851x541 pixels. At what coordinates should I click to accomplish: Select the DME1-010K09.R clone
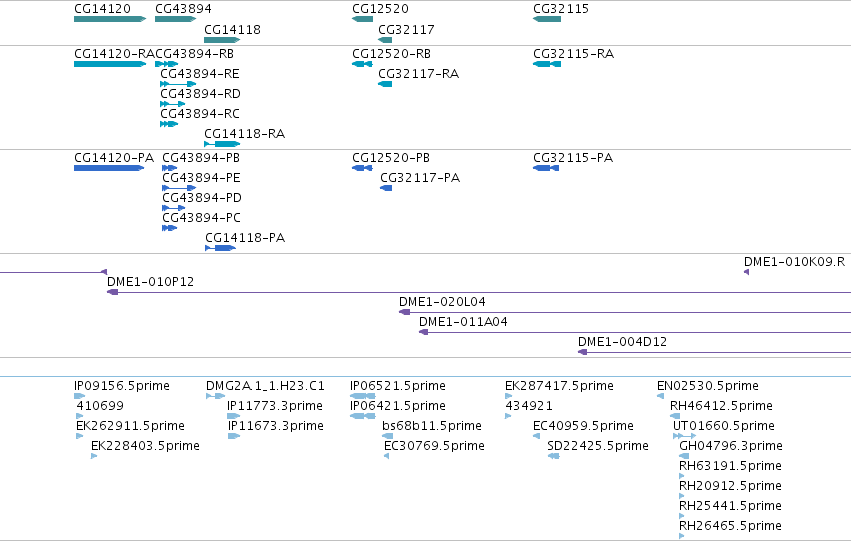pyautogui.click(x=746, y=272)
